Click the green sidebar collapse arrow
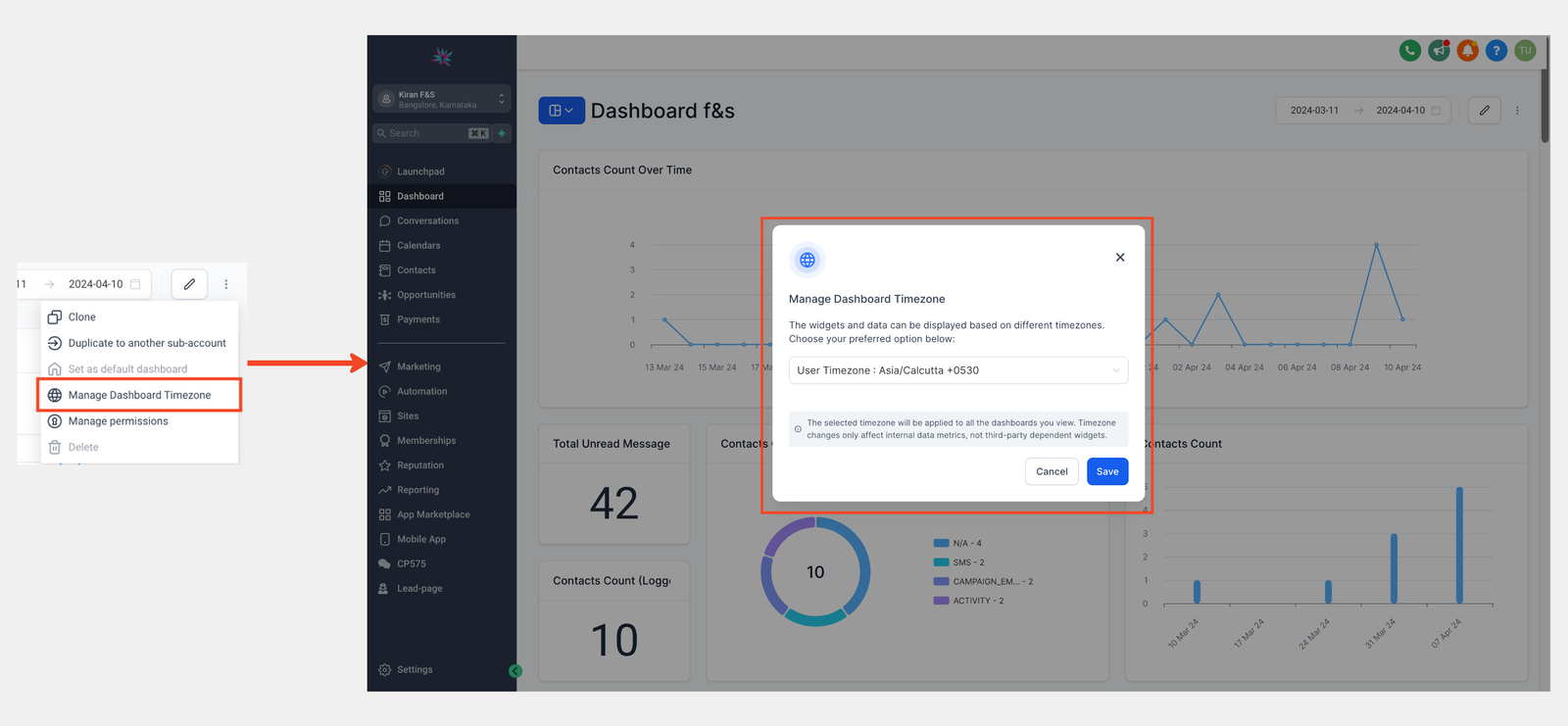Image resolution: width=1568 pixels, height=726 pixels. (x=515, y=671)
